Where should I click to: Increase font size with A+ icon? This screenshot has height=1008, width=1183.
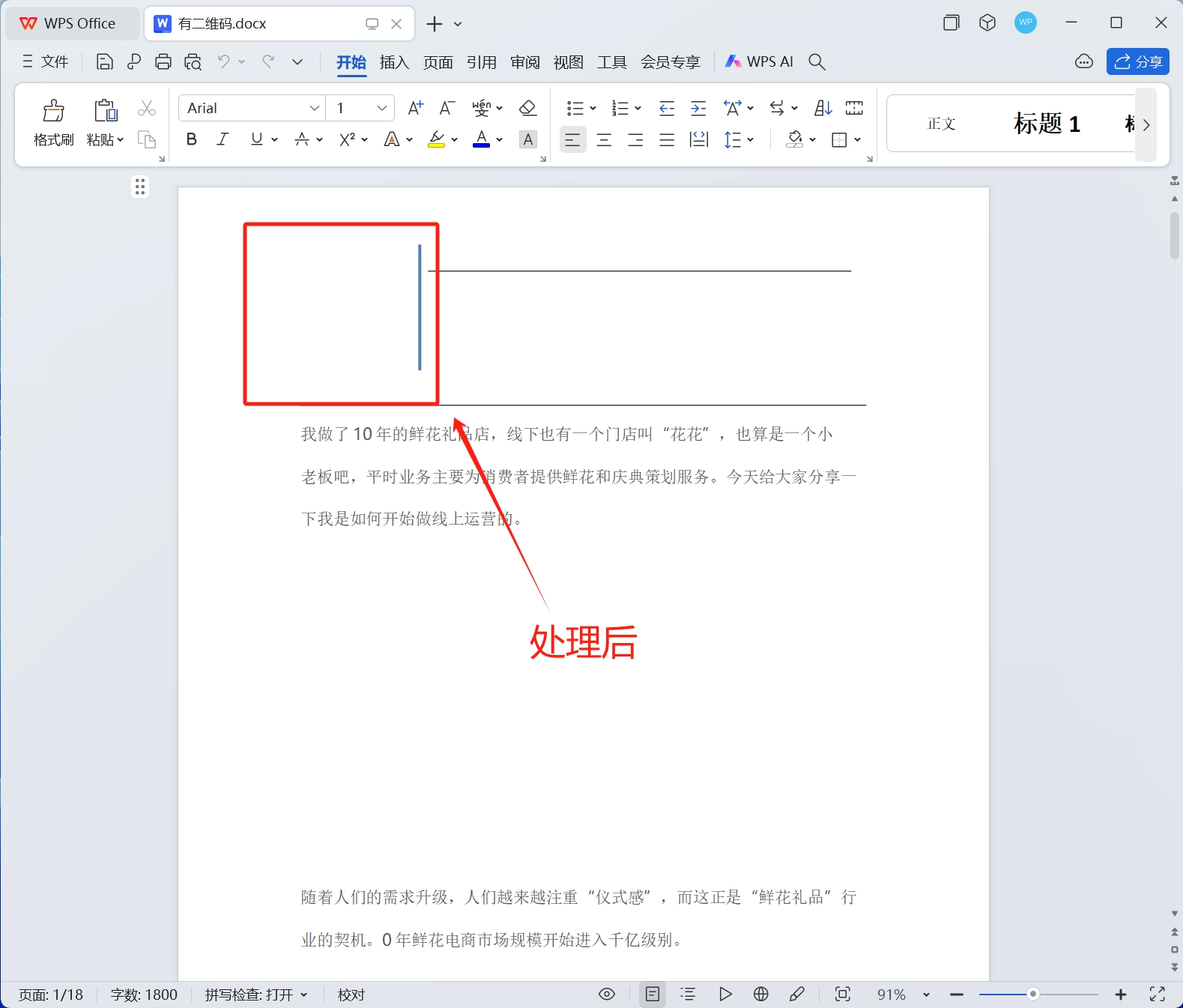point(415,109)
